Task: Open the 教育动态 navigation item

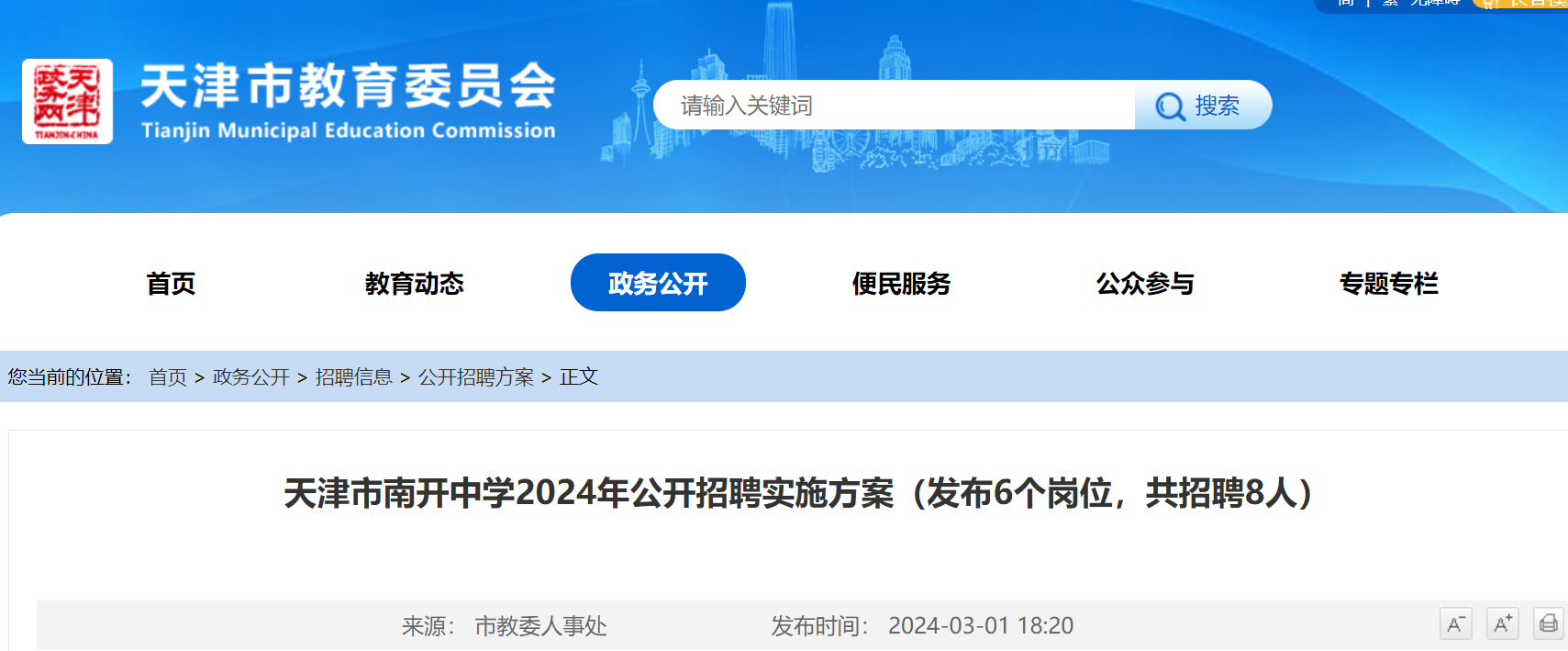Action: (414, 284)
